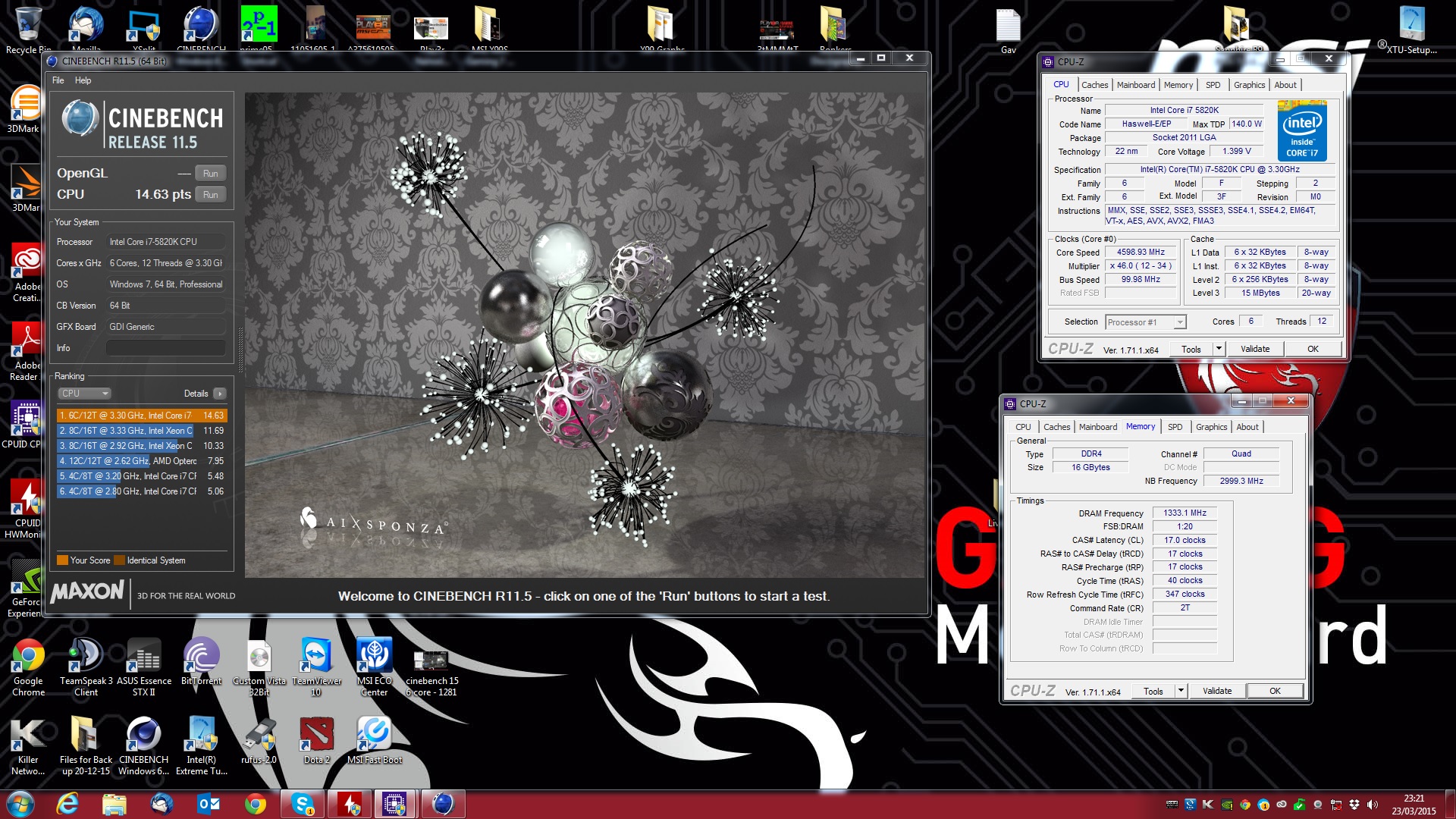1456x819 pixels.
Task: Switch to Mainboard tab in upper CPU-Z
Action: click(x=1135, y=85)
